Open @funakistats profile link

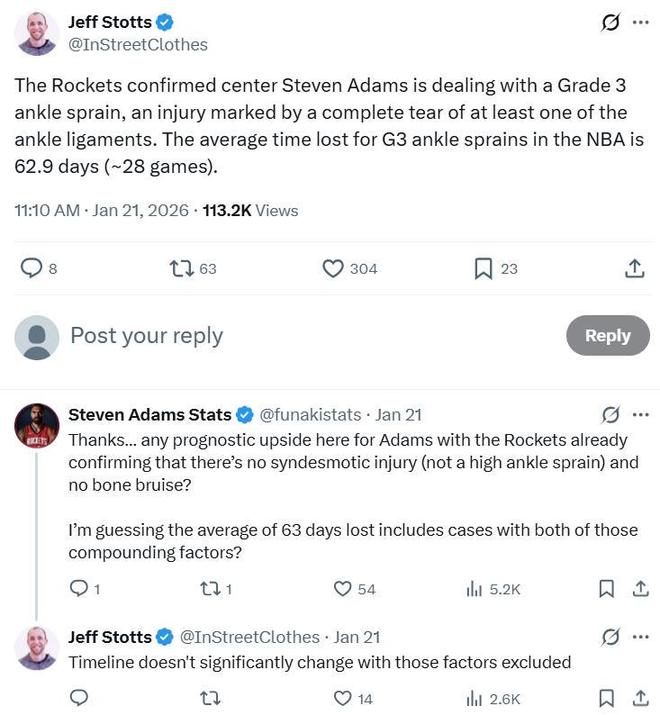[313, 414]
